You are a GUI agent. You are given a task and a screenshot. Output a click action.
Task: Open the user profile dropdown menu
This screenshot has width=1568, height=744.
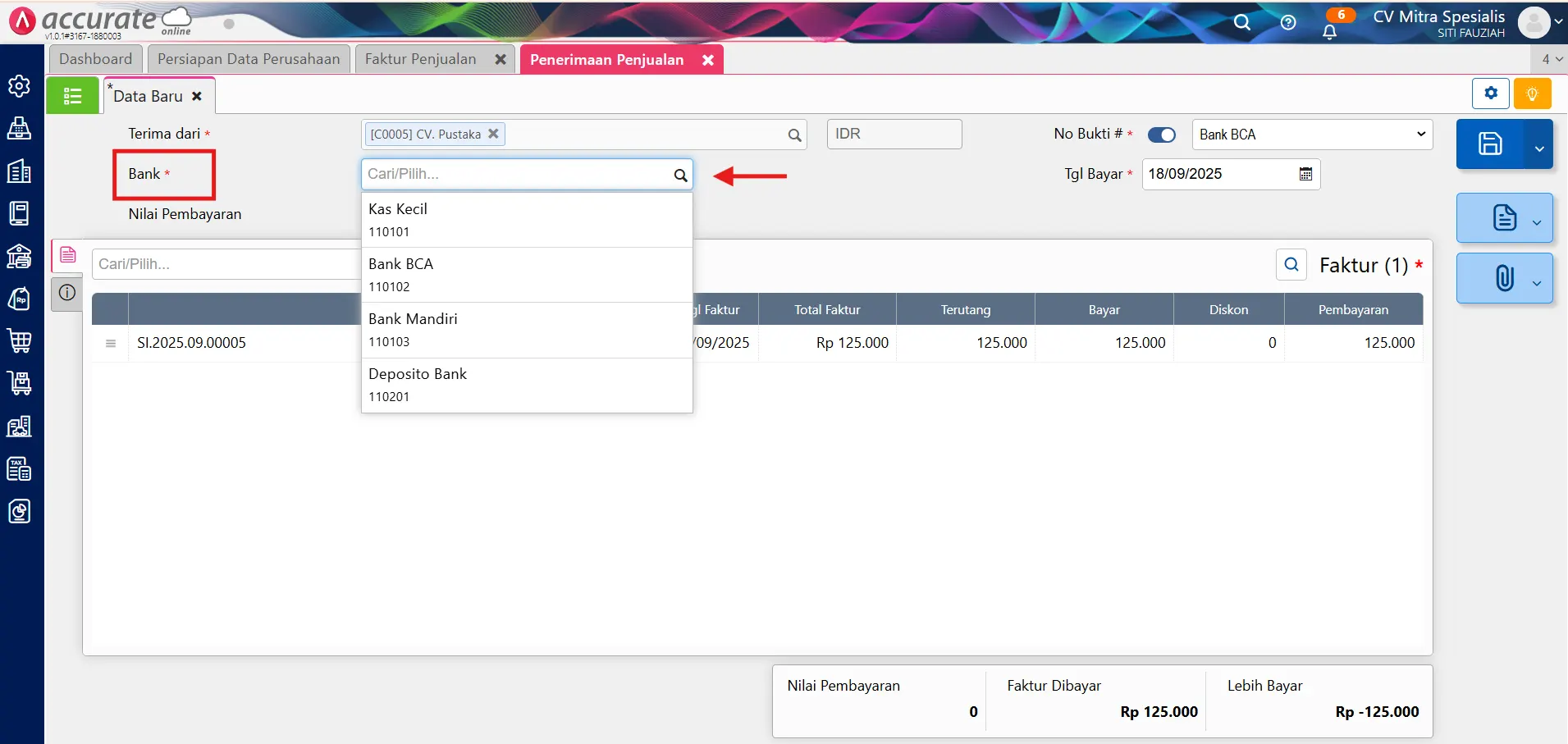click(x=1540, y=22)
